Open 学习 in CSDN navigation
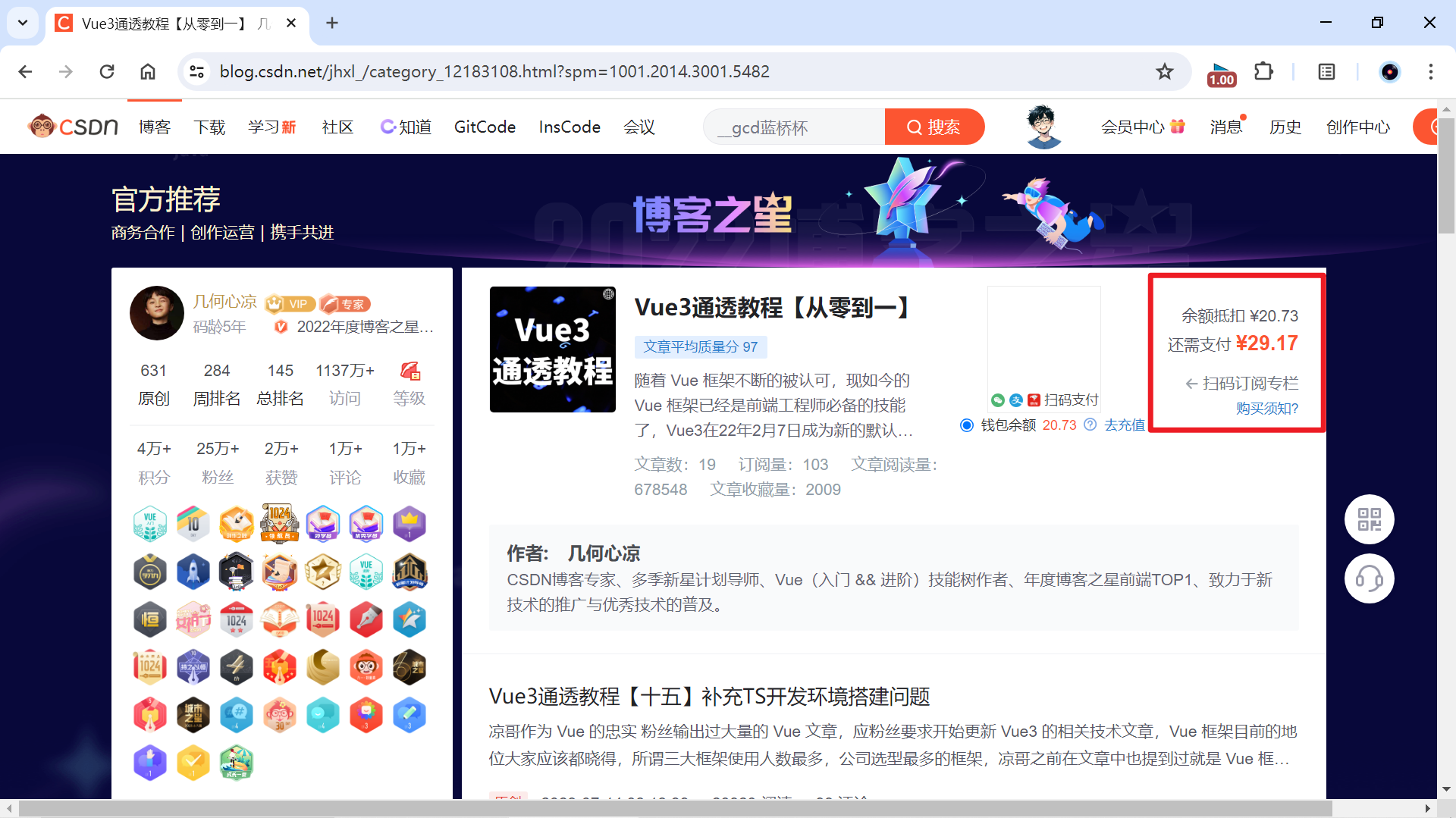The width and height of the screenshot is (1456, 818). click(x=272, y=127)
